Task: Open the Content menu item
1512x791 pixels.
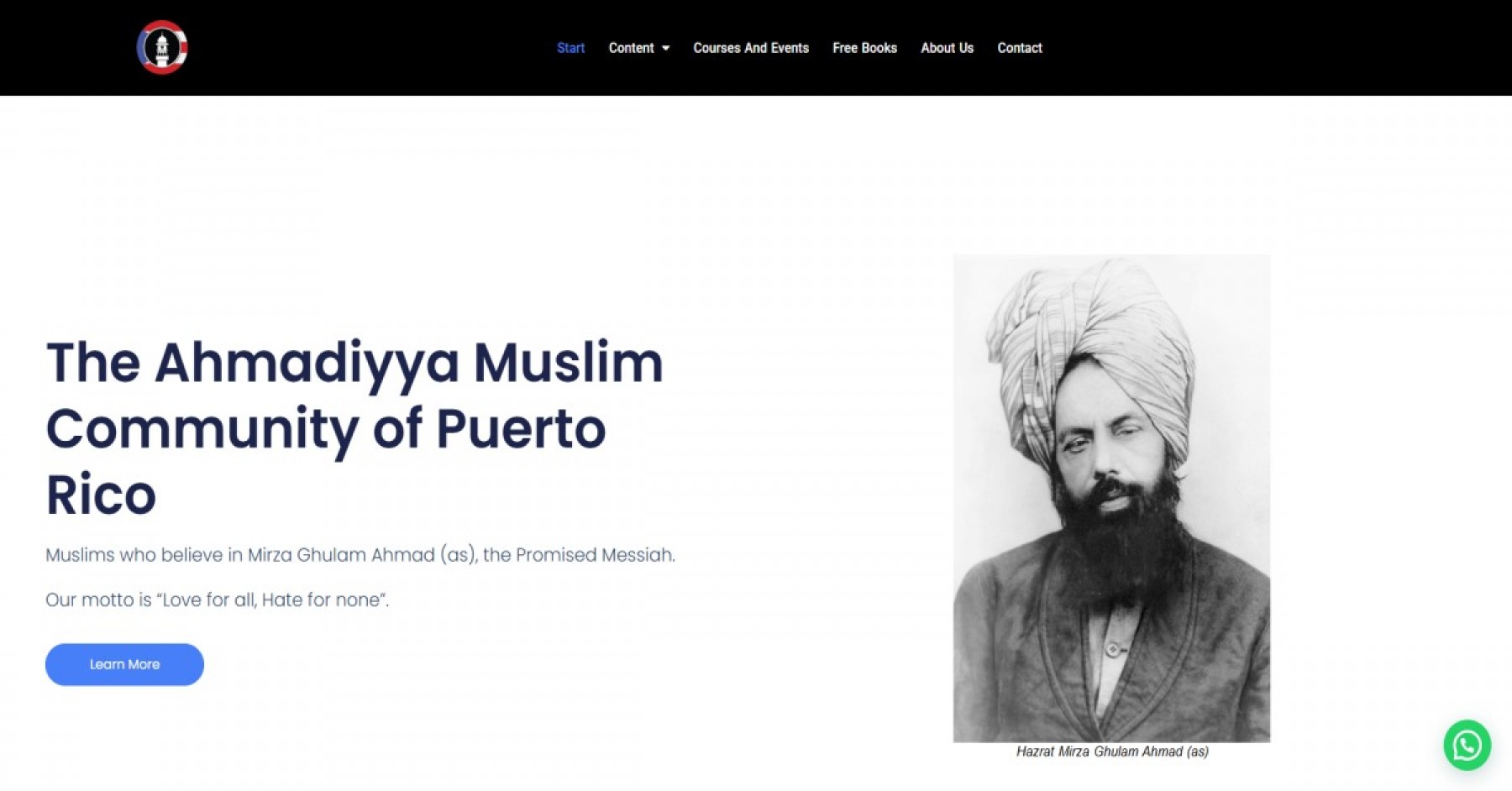Action: 631,48
